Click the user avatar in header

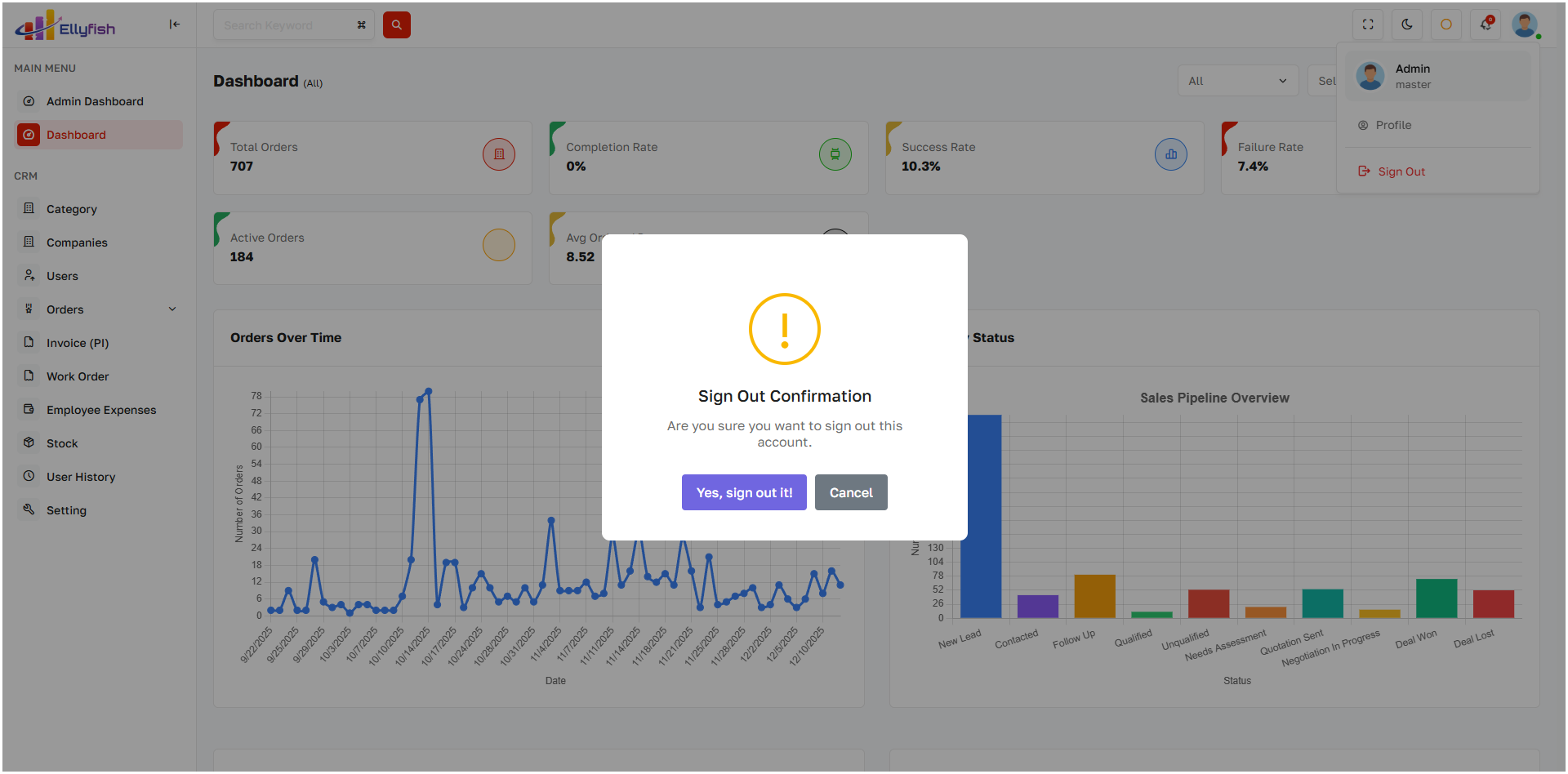coord(1524,24)
